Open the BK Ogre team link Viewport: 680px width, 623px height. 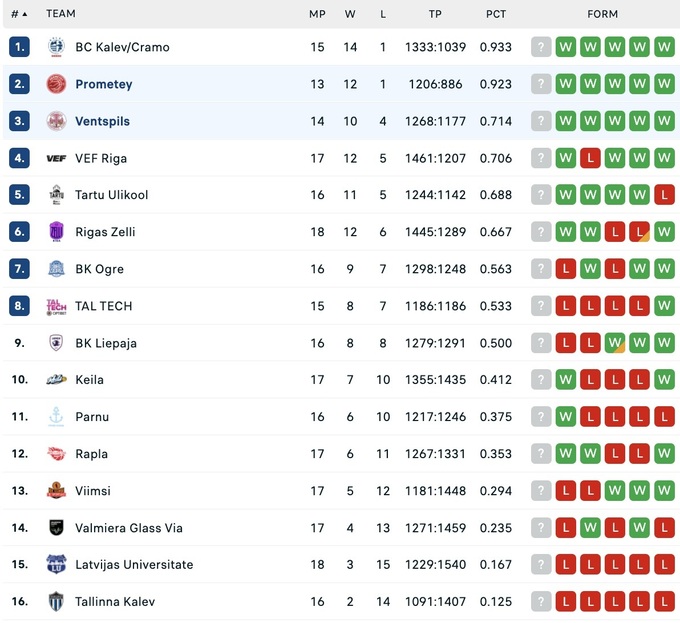101,269
